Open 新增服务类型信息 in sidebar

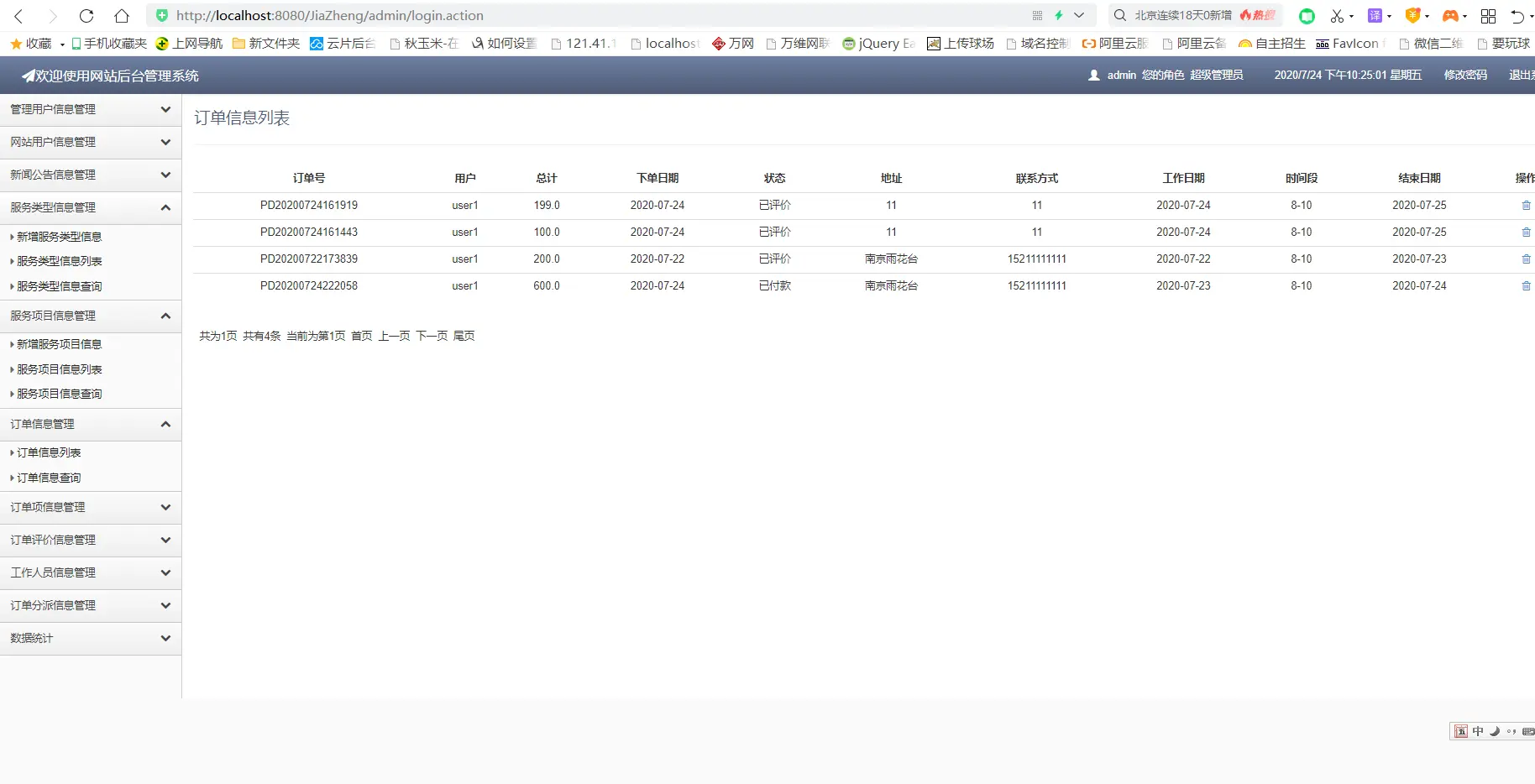click(59, 237)
